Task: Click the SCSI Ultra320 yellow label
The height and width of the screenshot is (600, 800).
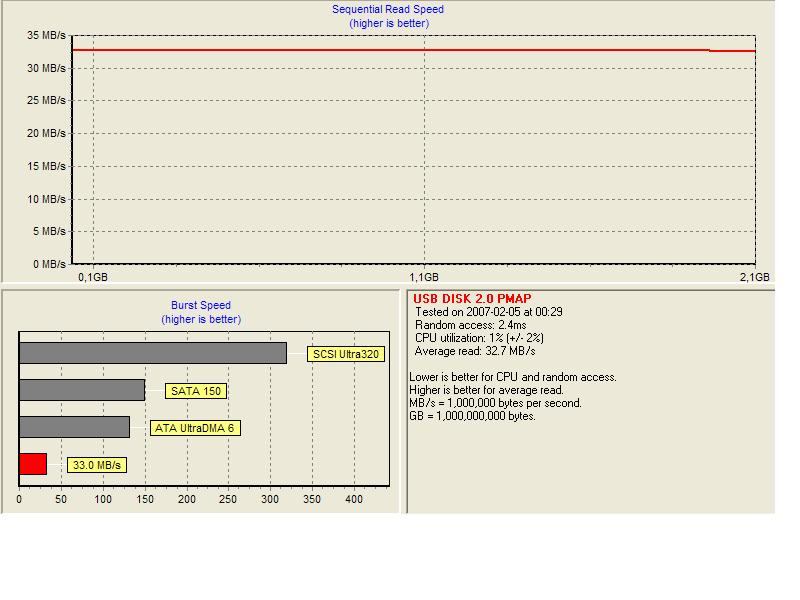Action: coord(346,354)
